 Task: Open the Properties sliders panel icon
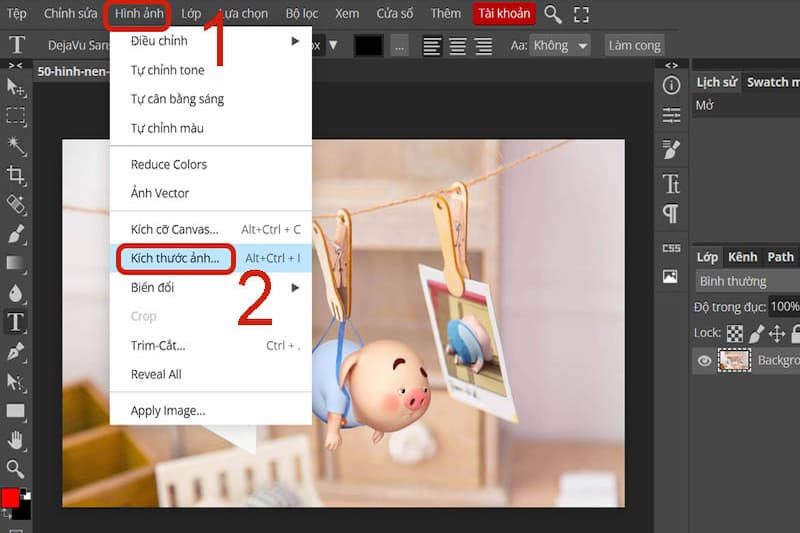coord(671,115)
